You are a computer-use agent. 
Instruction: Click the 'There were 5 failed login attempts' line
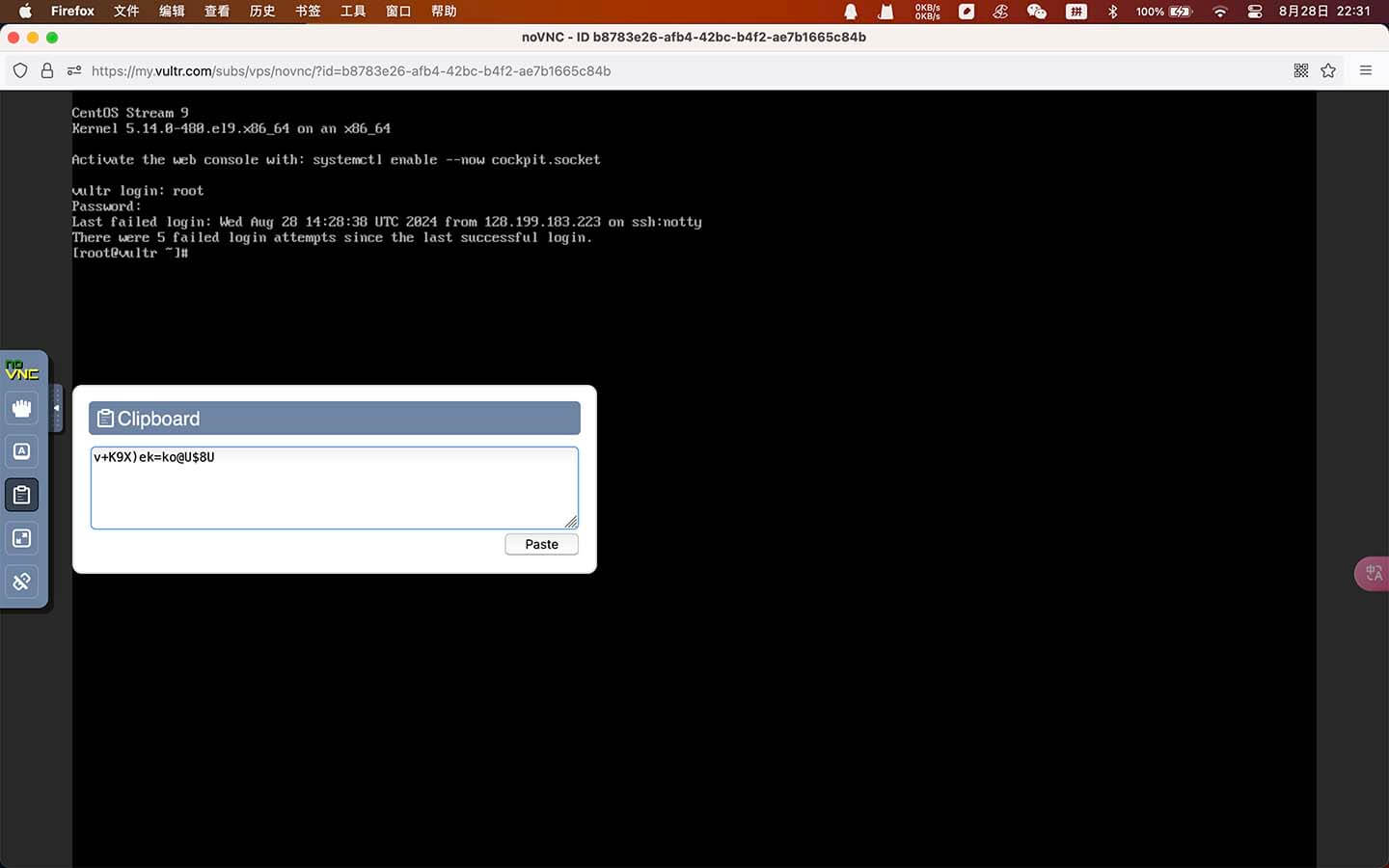click(332, 237)
